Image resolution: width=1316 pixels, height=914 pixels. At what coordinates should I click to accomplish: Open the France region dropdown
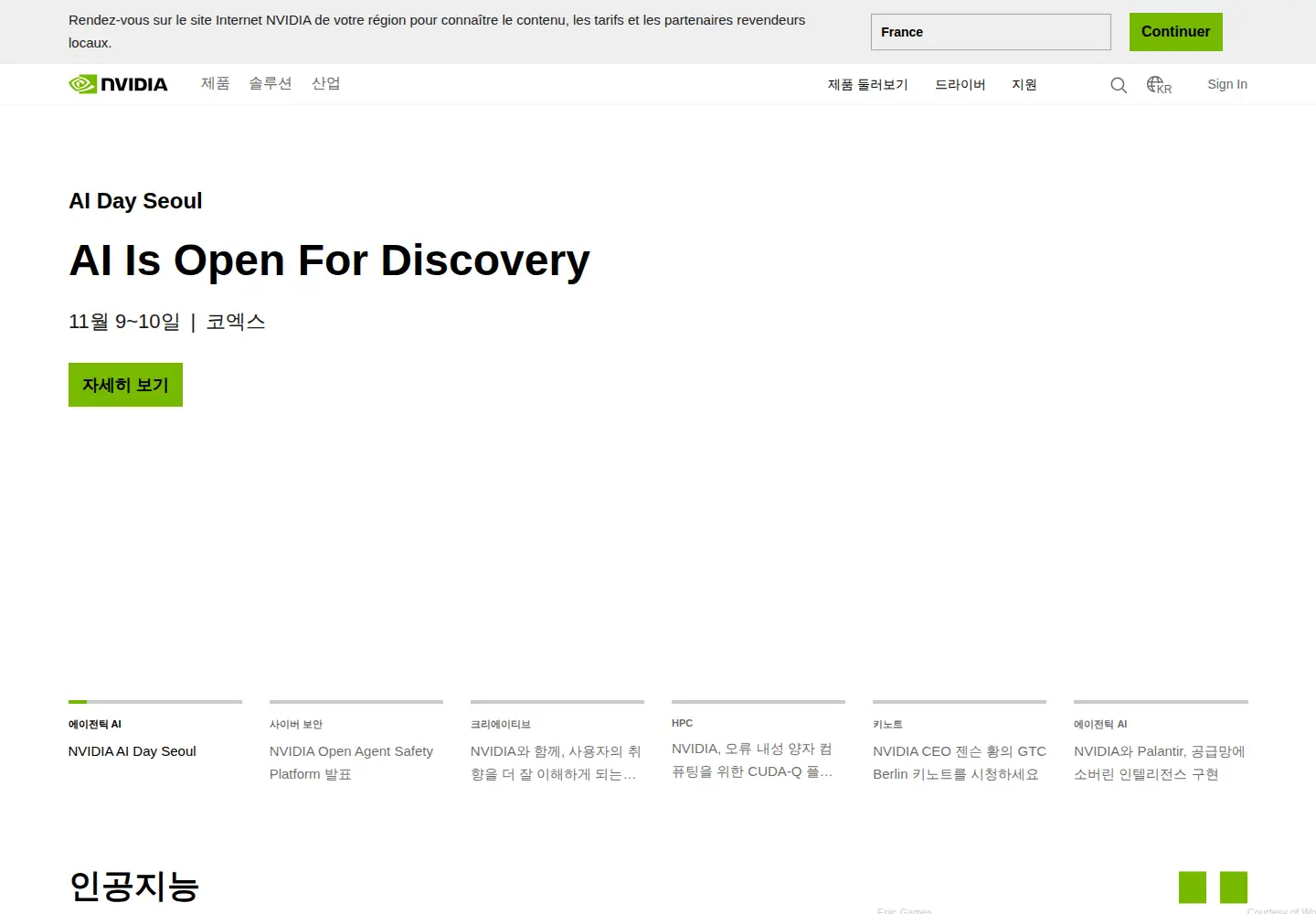(x=991, y=32)
